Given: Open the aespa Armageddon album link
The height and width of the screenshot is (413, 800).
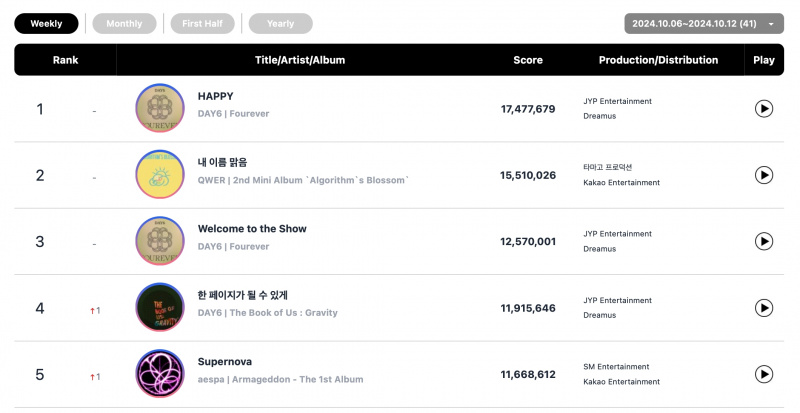Looking at the screenshot, I should click(x=280, y=379).
